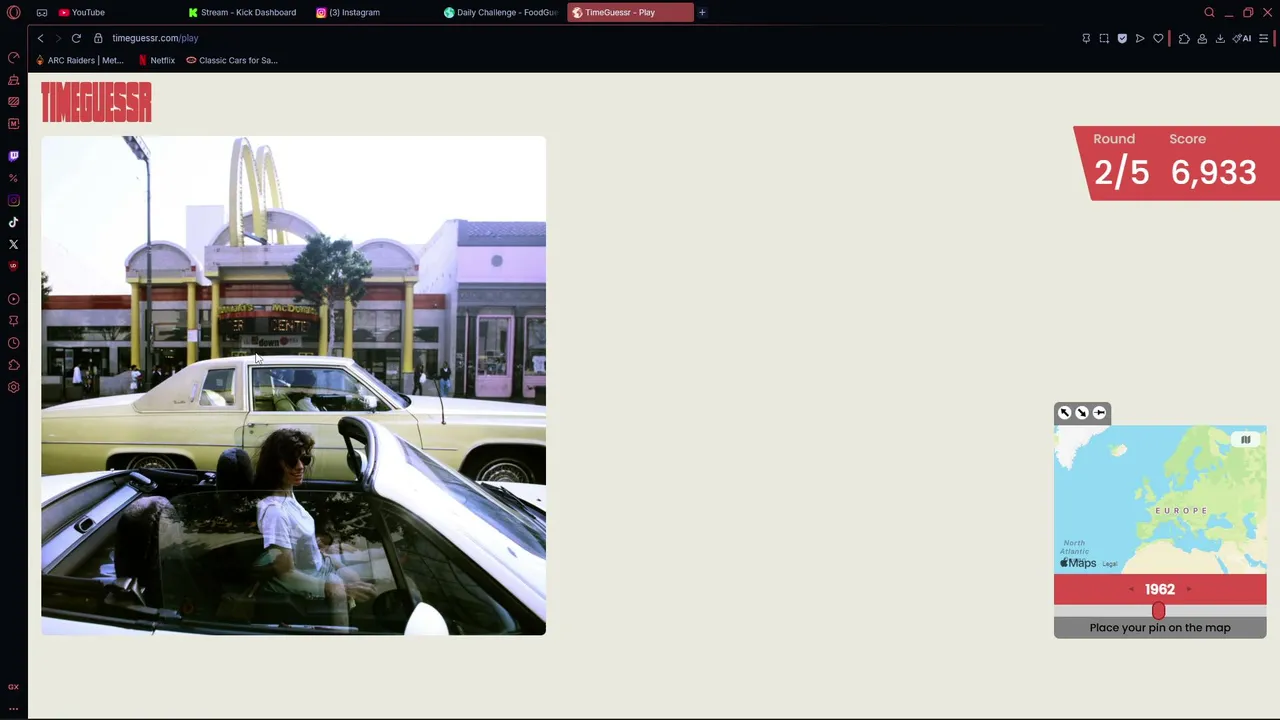Click the McDonald's street photo
This screenshot has height=720, width=1280.
pos(293,385)
